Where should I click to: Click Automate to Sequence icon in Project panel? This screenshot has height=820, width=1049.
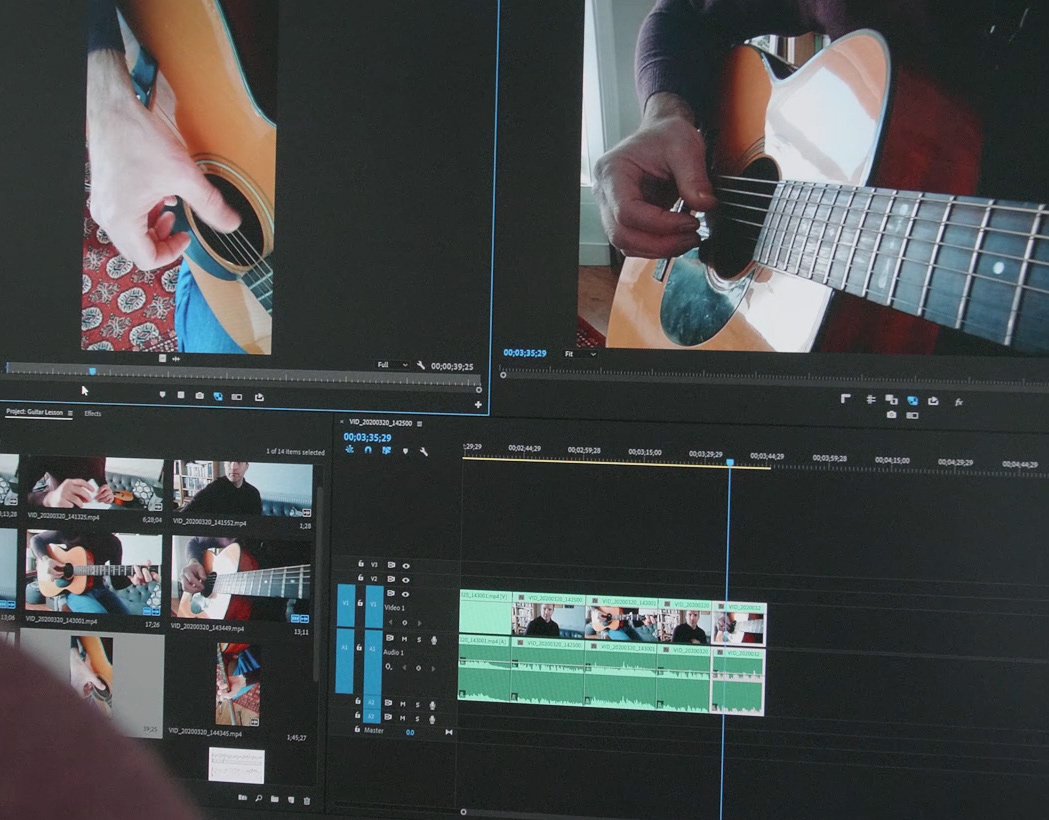[242, 797]
